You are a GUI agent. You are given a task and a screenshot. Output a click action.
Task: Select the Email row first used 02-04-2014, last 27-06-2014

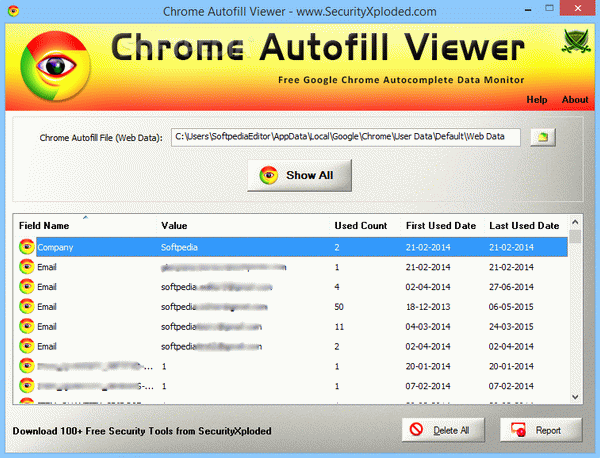coord(293,287)
